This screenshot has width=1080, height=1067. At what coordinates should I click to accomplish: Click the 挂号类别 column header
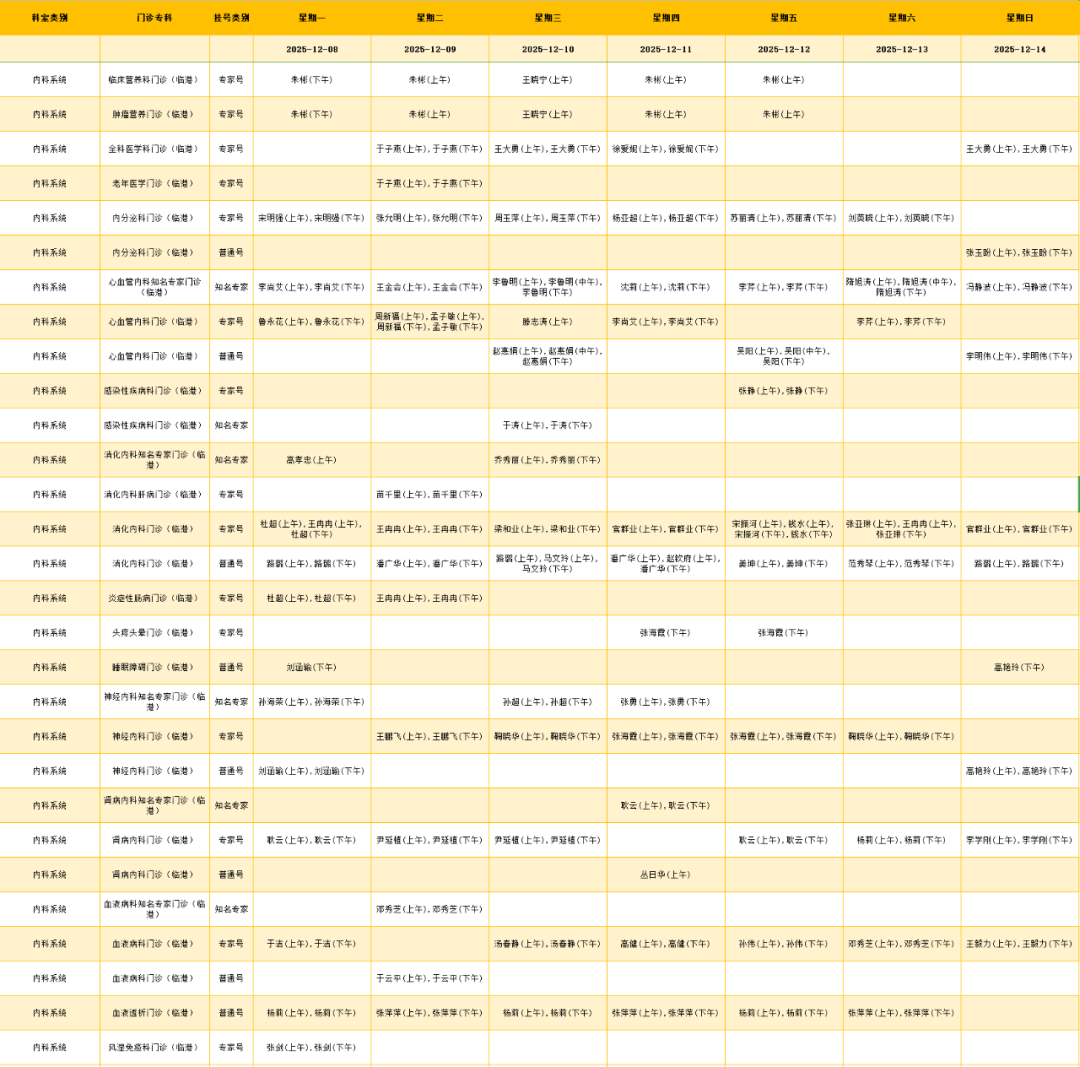231,18
